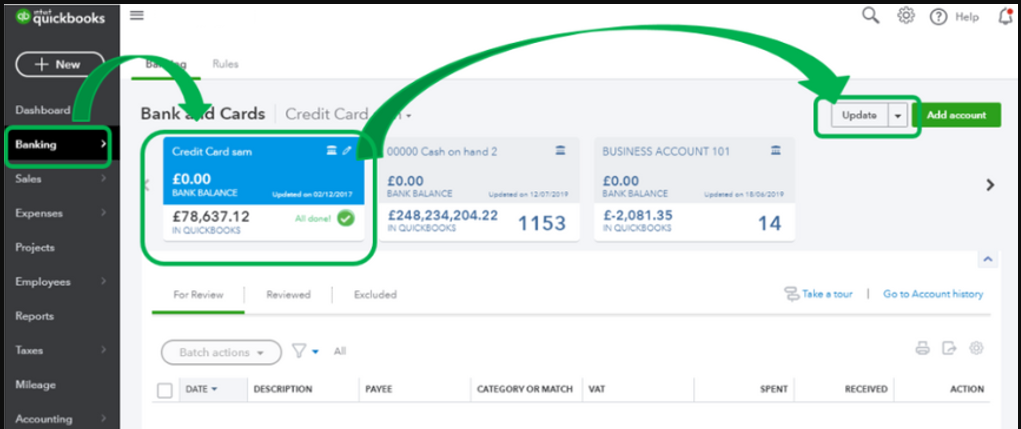Select the BUSINESS ACCOUNT 101 card
The image size is (1021, 429).
[x=694, y=189]
